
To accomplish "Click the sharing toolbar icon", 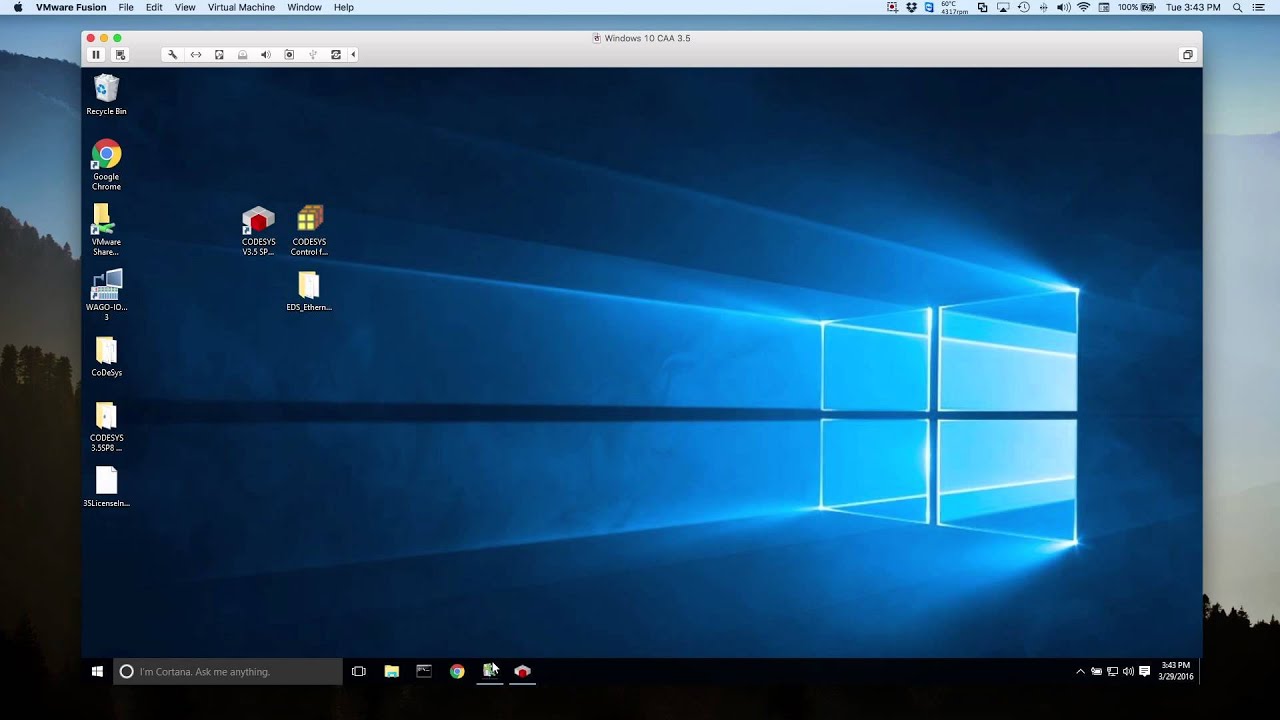I will [336, 55].
